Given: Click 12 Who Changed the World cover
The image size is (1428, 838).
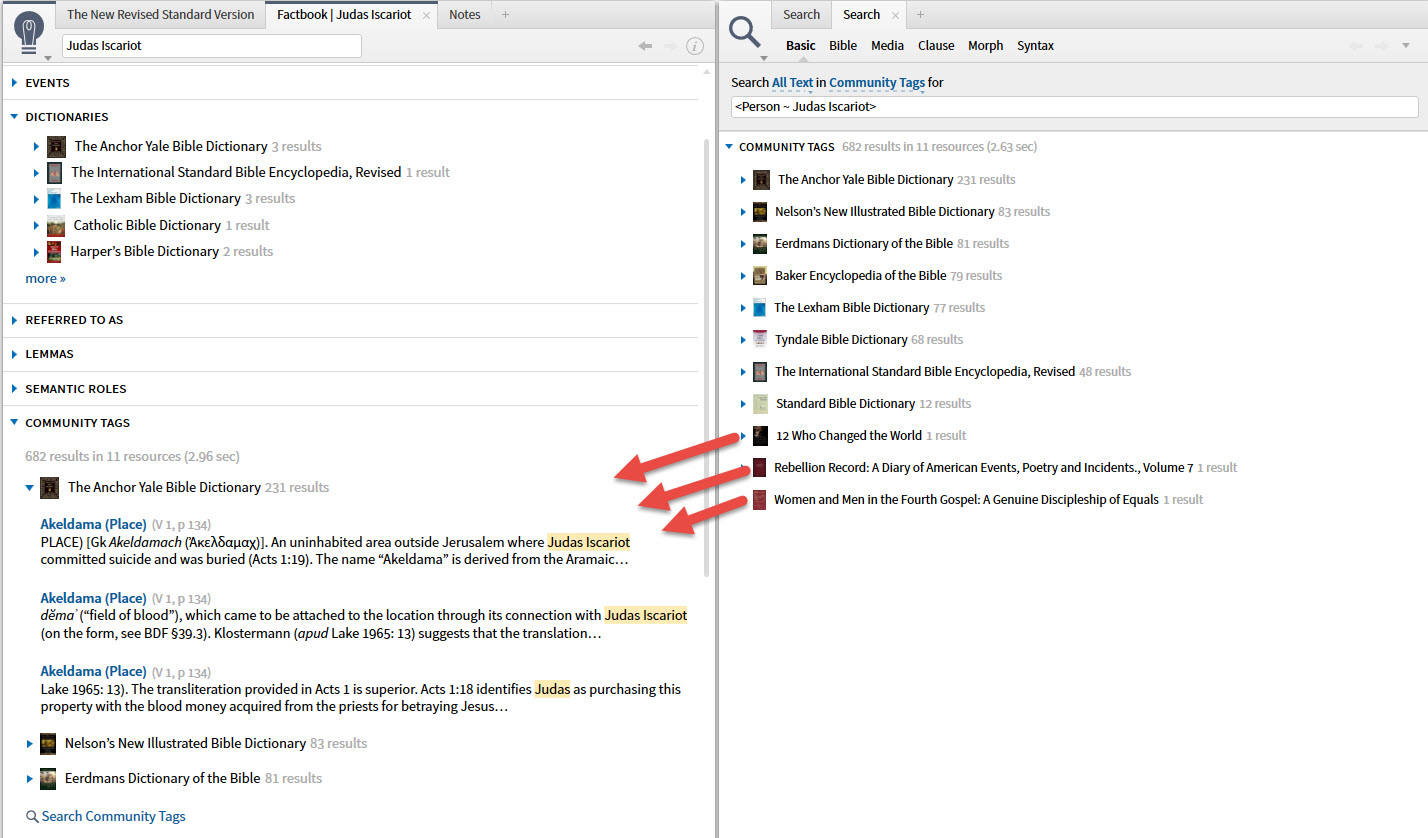Looking at the screenshot, I should 760,435.
